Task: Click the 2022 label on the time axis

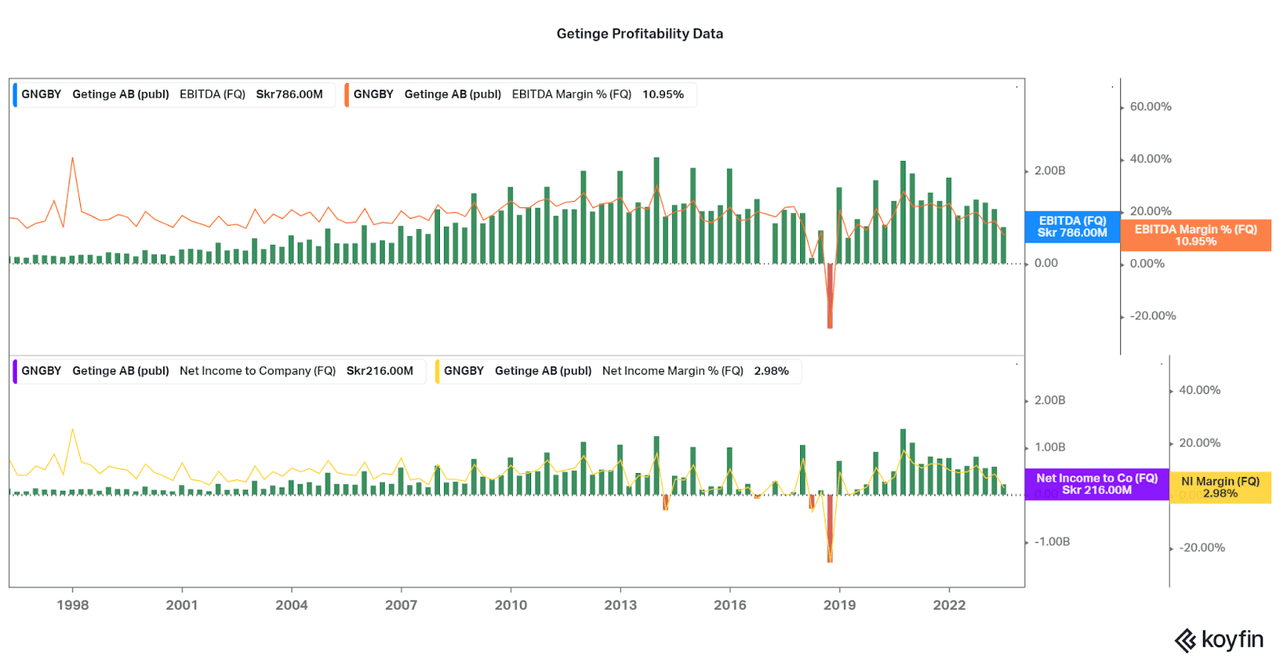Action: coord(949,605)
